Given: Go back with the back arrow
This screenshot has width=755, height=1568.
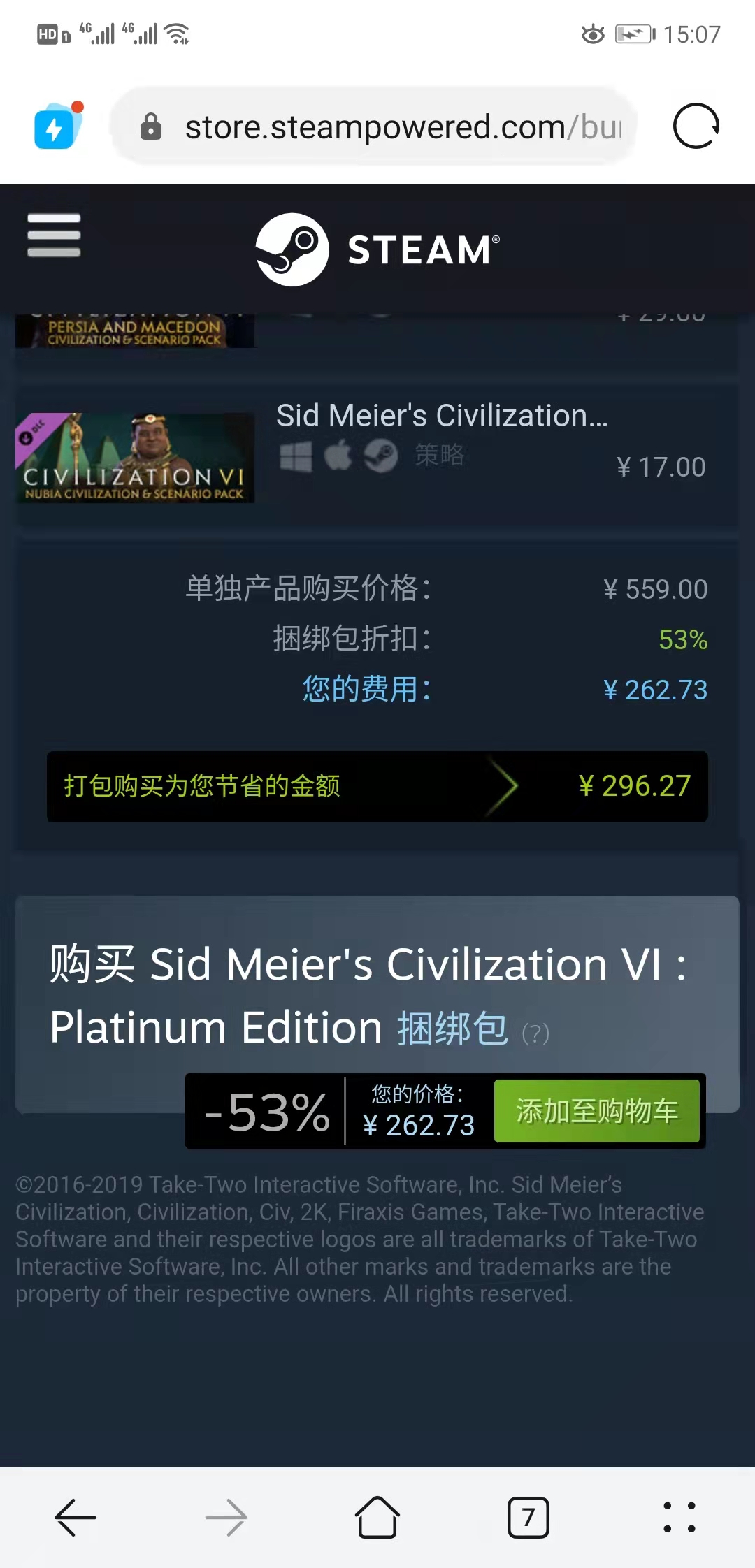Looking at the screenshot, I should 75,1518.
